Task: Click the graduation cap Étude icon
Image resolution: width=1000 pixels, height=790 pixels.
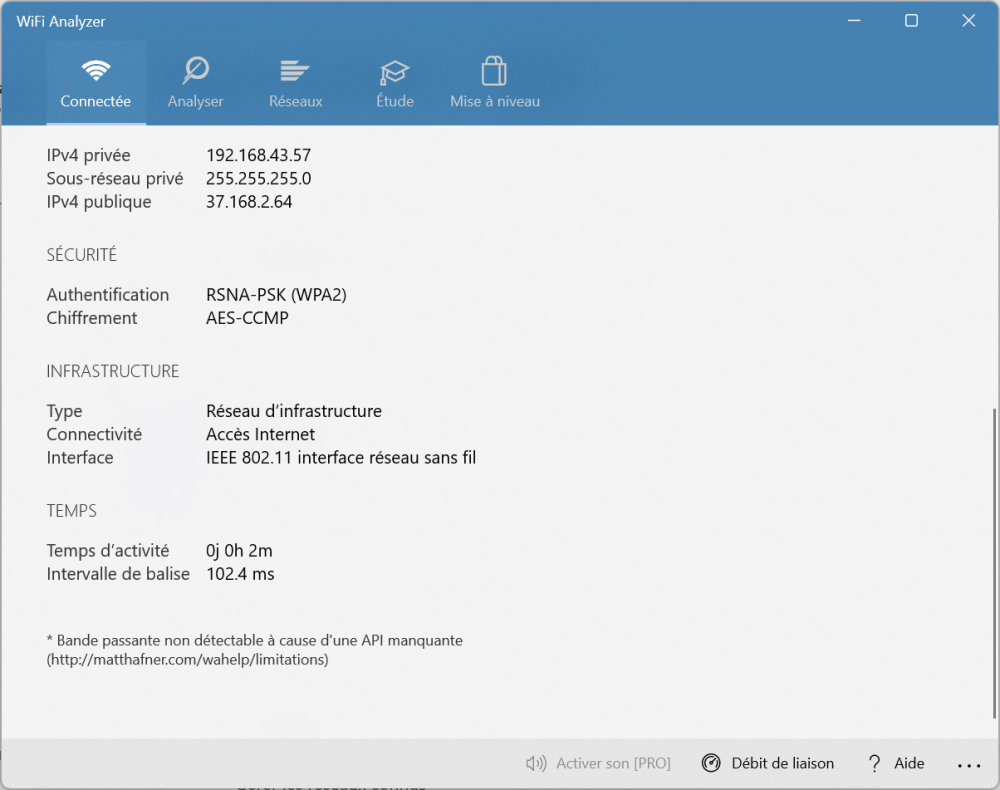Action: (395, 72)
